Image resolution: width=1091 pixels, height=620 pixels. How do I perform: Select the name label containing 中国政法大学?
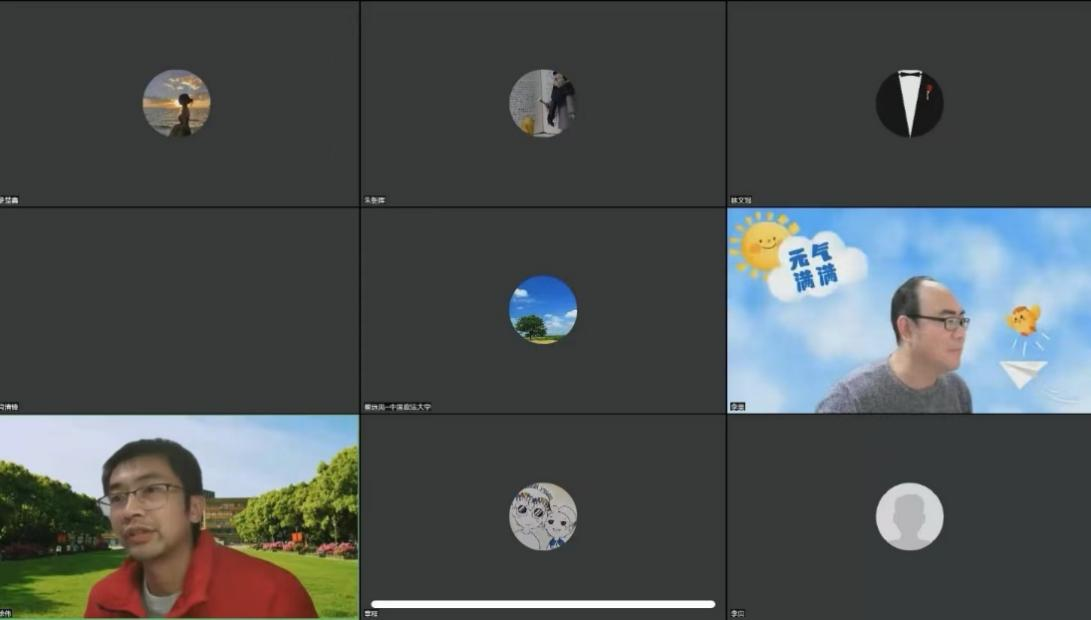pos(398,407)
